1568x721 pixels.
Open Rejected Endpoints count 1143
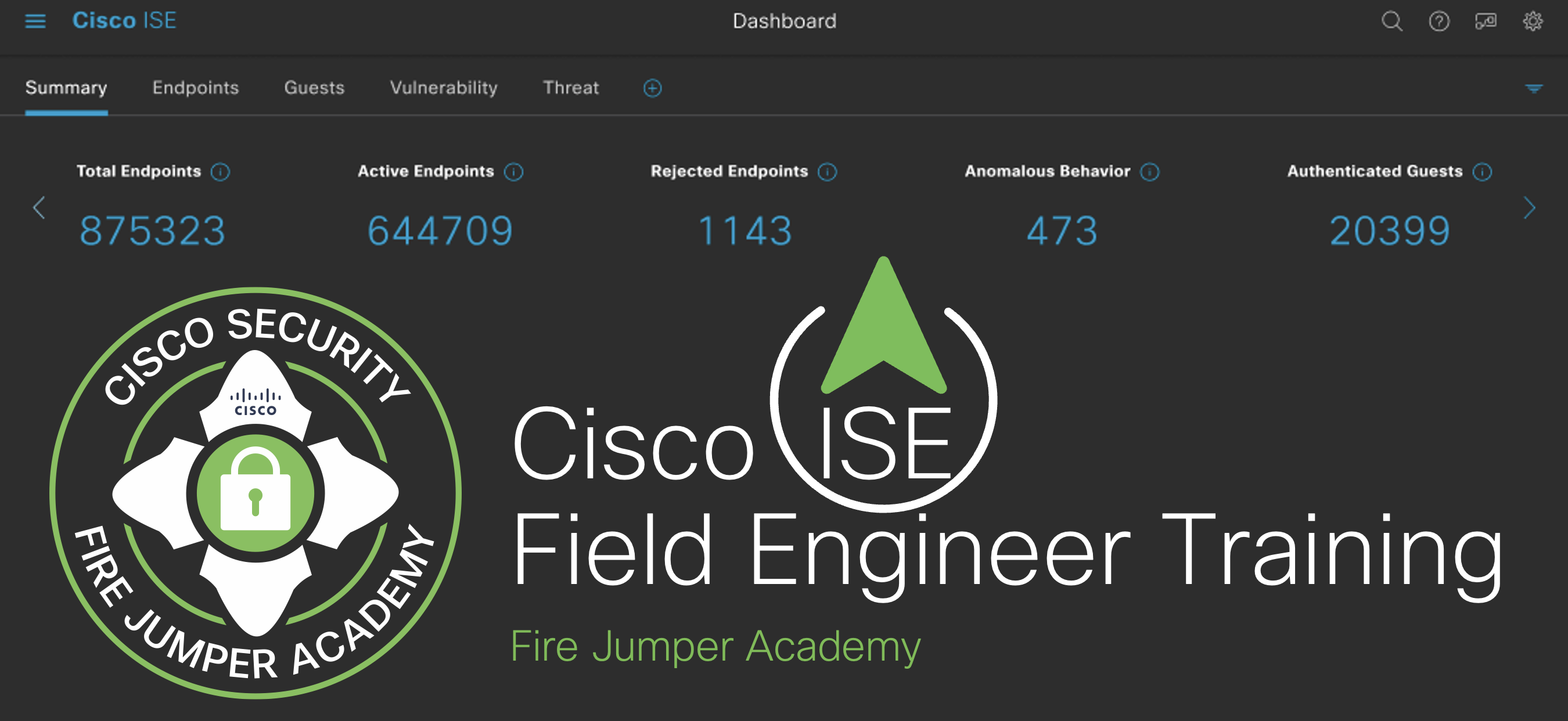[x=745, y=231]
